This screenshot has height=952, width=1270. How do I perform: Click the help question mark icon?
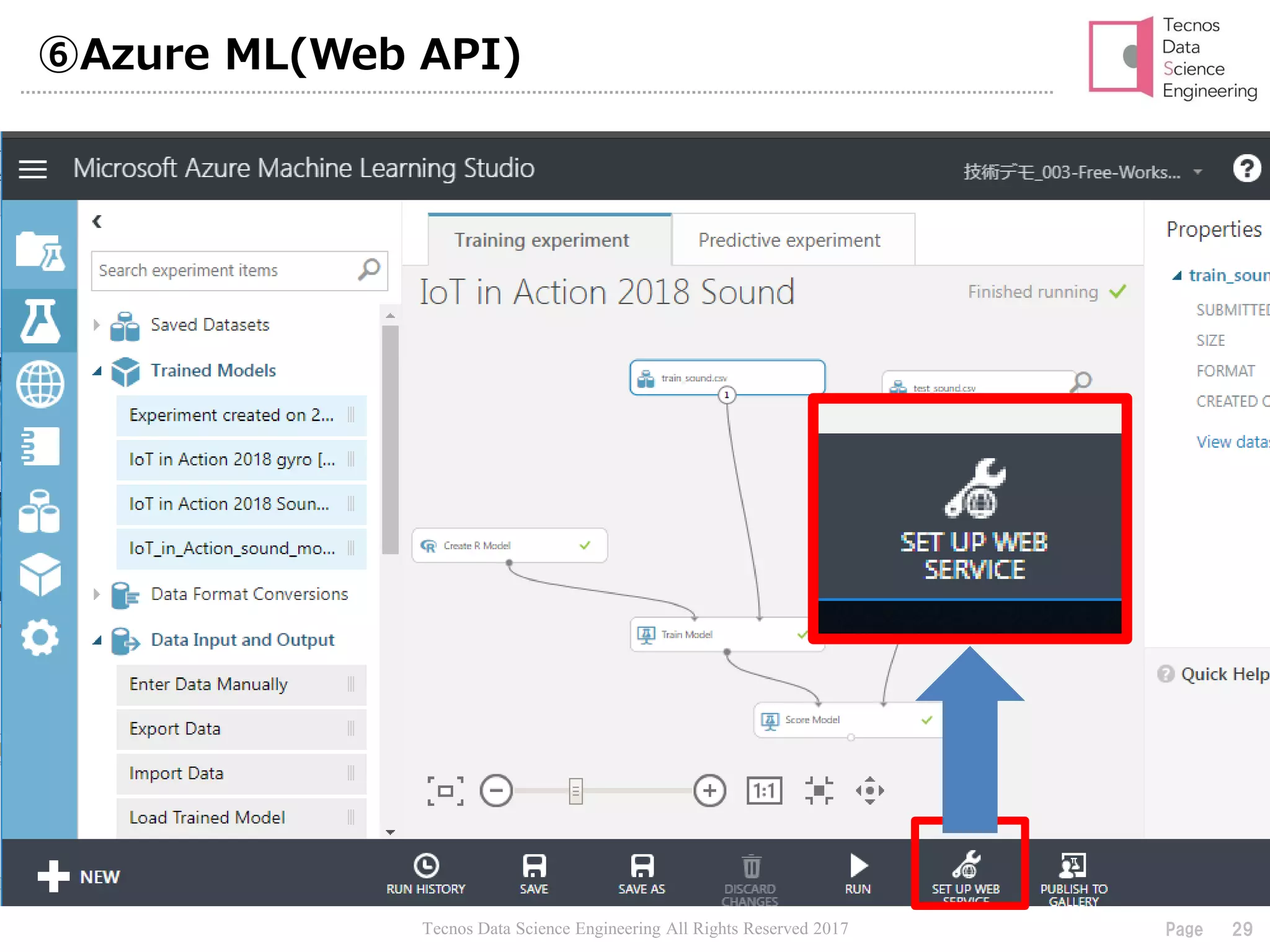click(1247, 169)
